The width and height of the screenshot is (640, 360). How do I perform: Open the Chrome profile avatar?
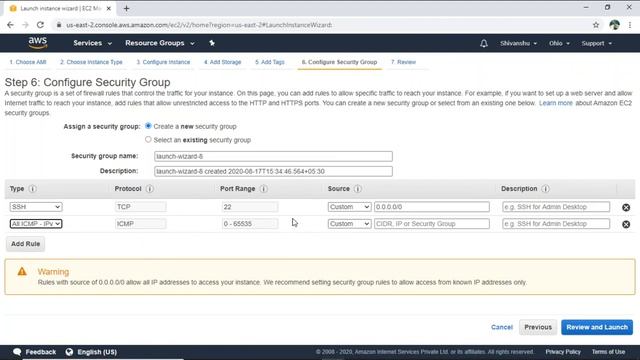(614, 25)
